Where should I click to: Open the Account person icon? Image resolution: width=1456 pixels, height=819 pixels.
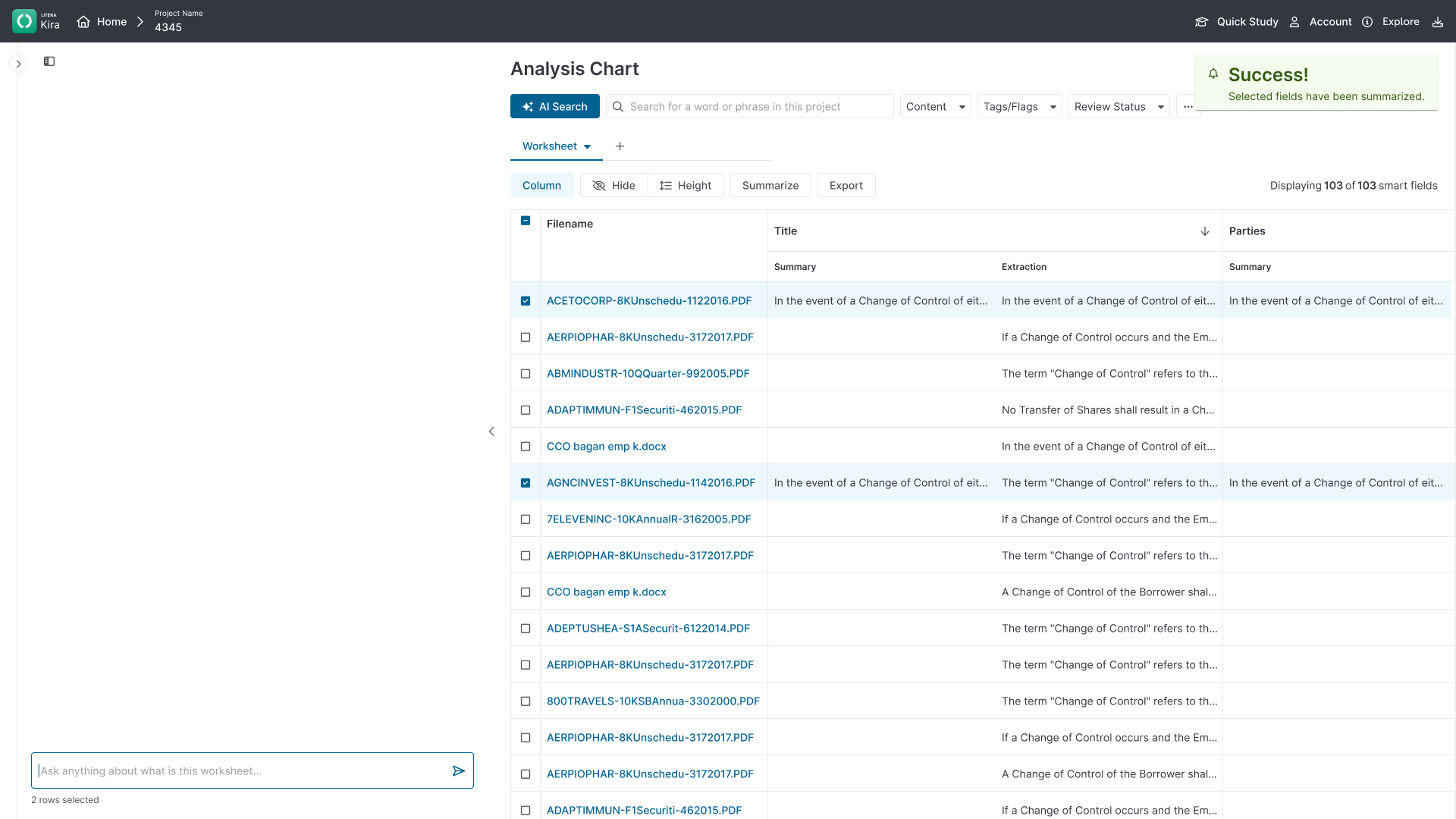coord(1294,22)
